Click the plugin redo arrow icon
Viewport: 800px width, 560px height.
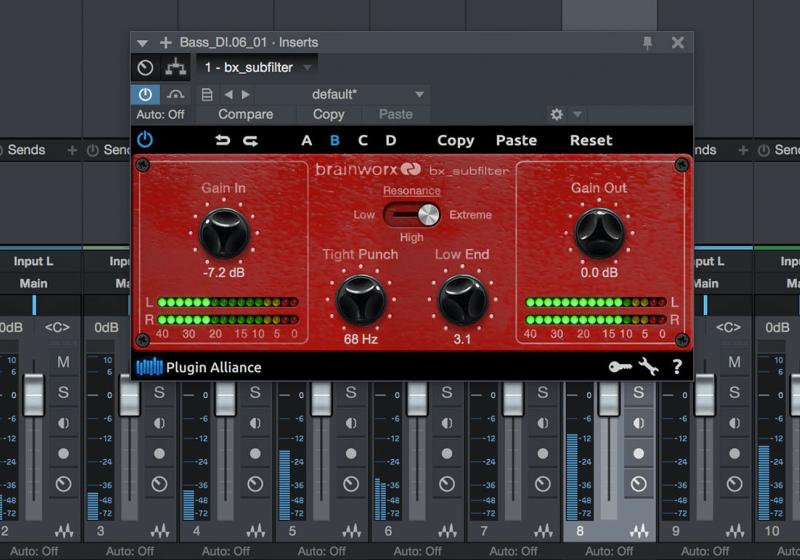tap(250, 141)
